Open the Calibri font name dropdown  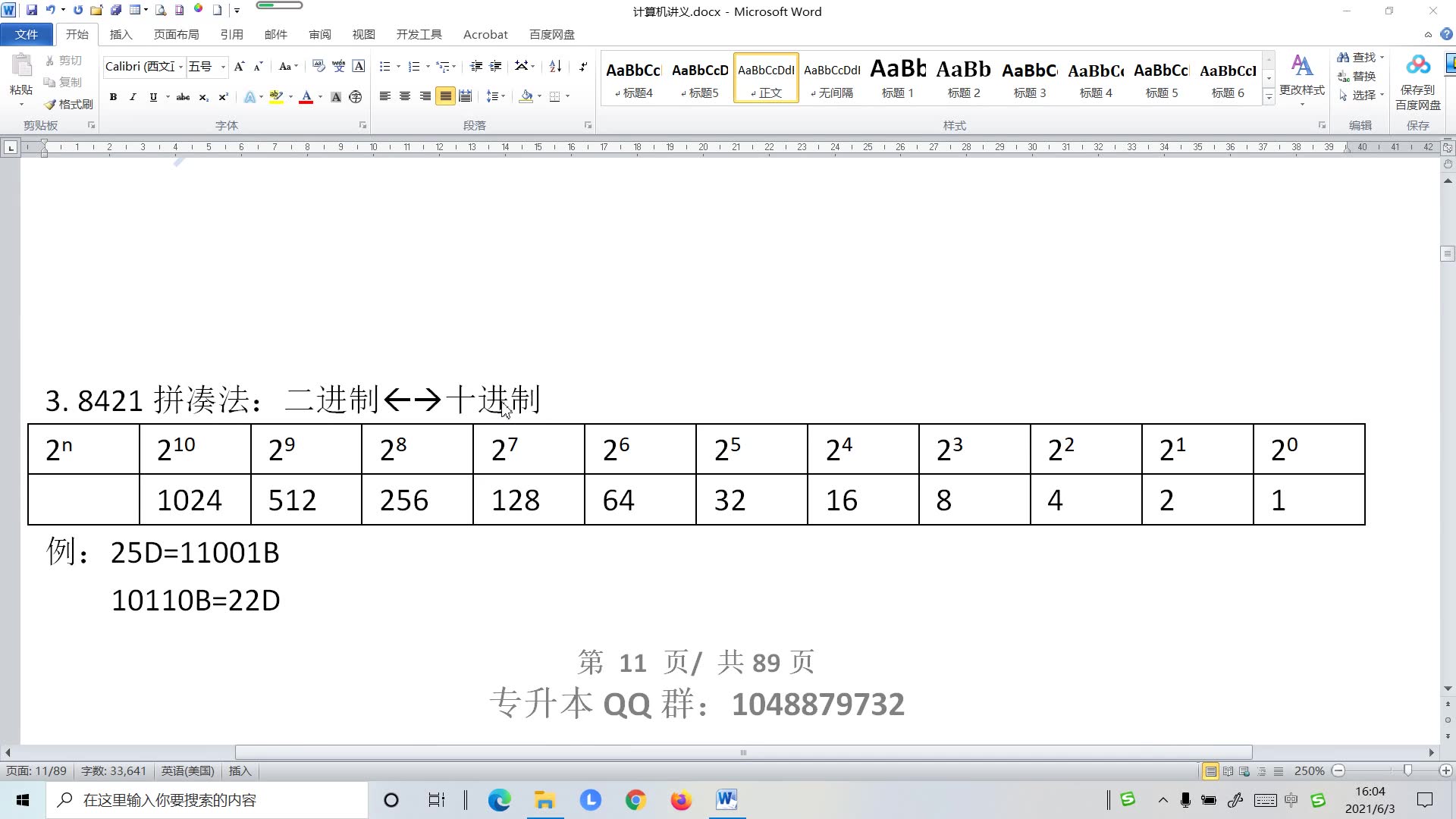[x=180, y=67]
